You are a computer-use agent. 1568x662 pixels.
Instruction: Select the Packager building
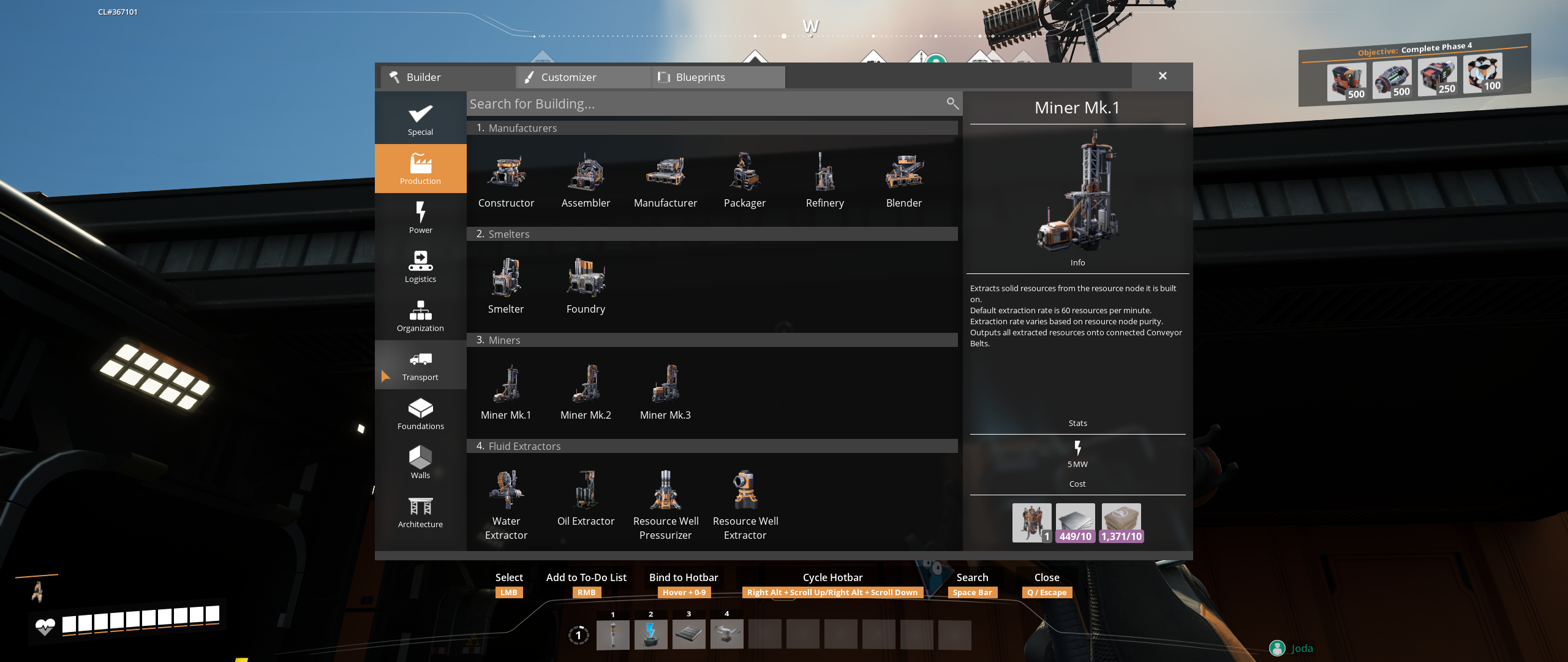click(745, 180)
